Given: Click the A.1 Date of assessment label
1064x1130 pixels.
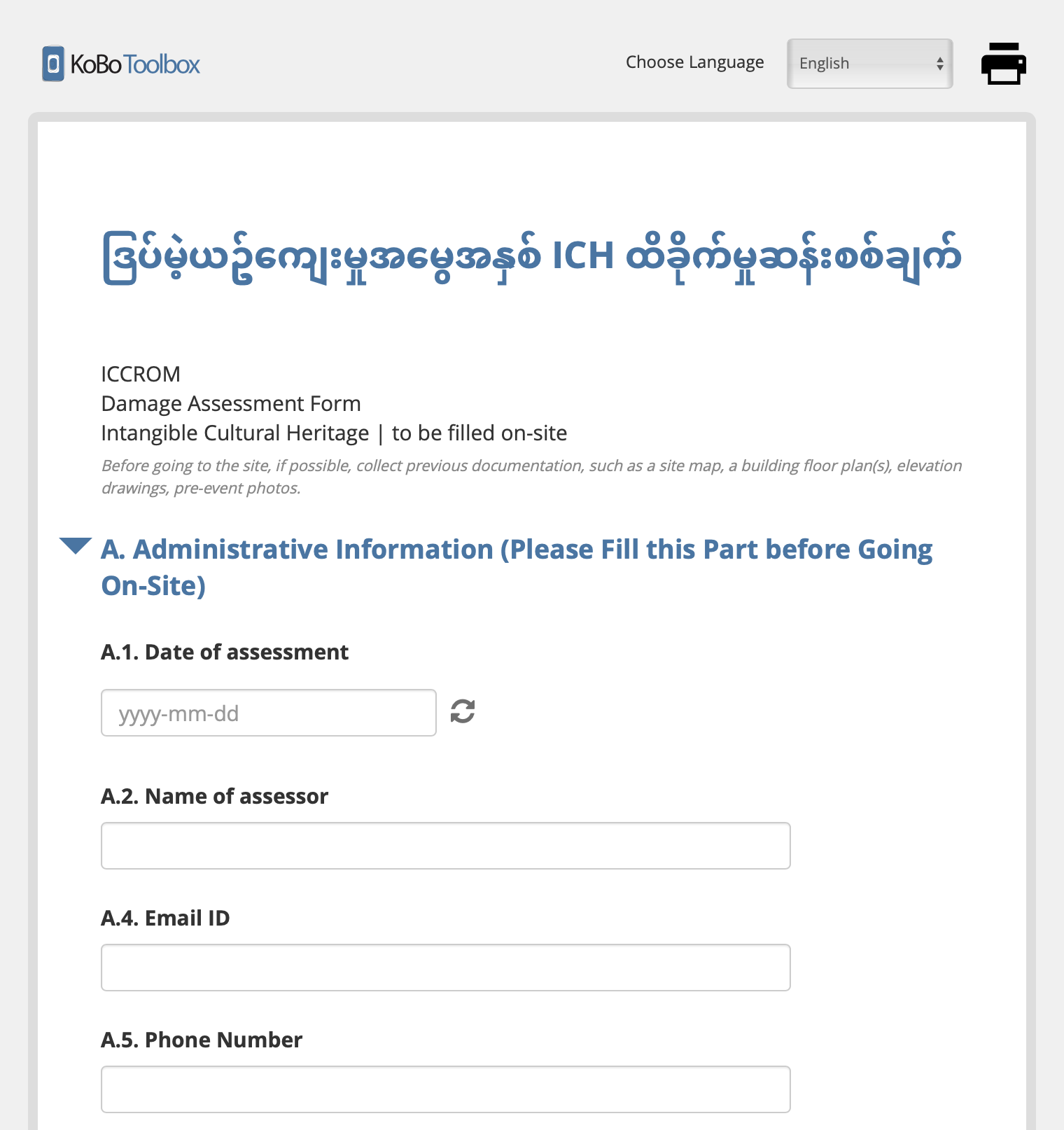Looking at the screenshot, I should coord(225,652).
